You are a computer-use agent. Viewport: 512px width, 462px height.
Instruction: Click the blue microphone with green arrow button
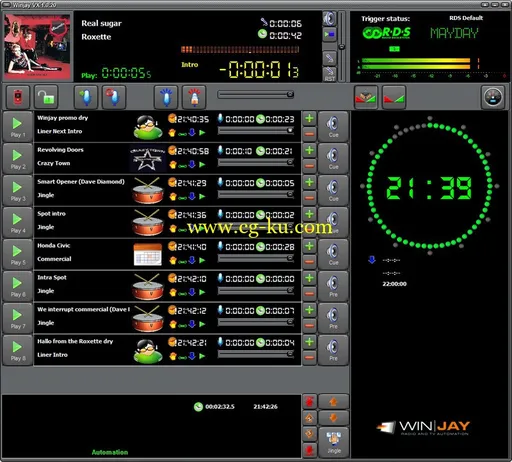point(86,97)
